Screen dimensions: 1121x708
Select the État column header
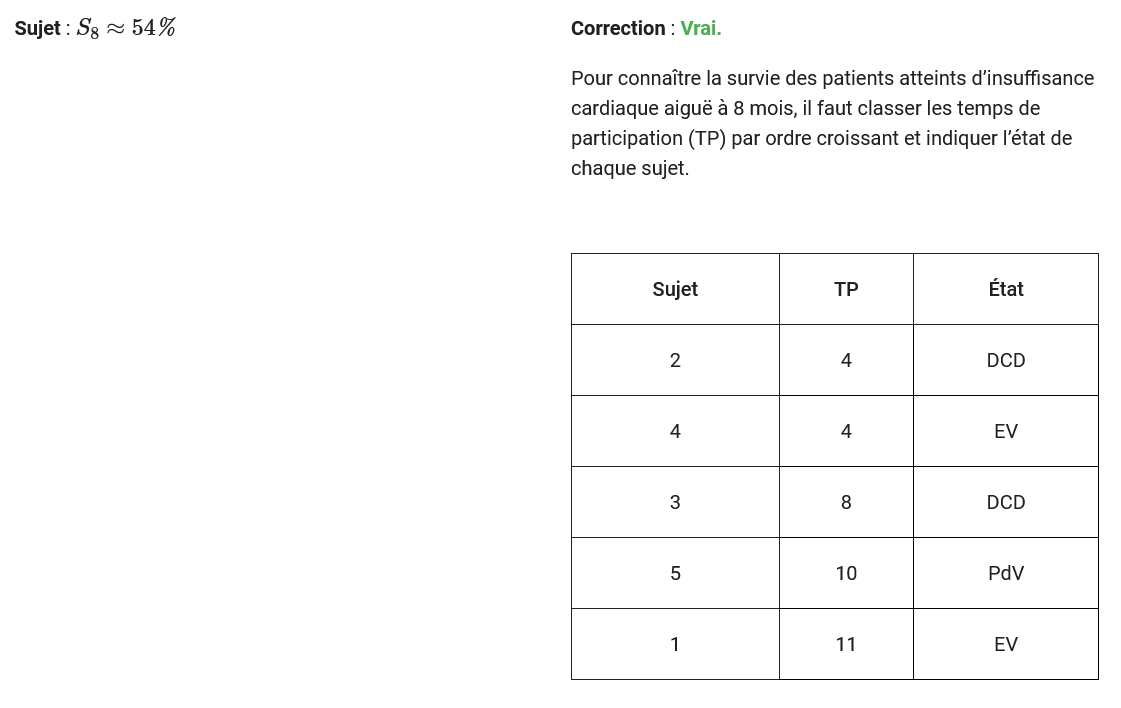(1006, 289)
